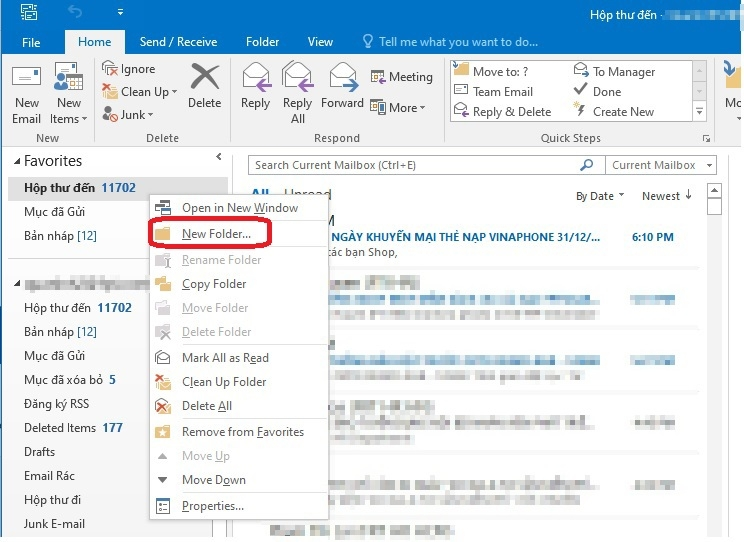
Task: Collapse the Favorites section
Action: [15, 161]
